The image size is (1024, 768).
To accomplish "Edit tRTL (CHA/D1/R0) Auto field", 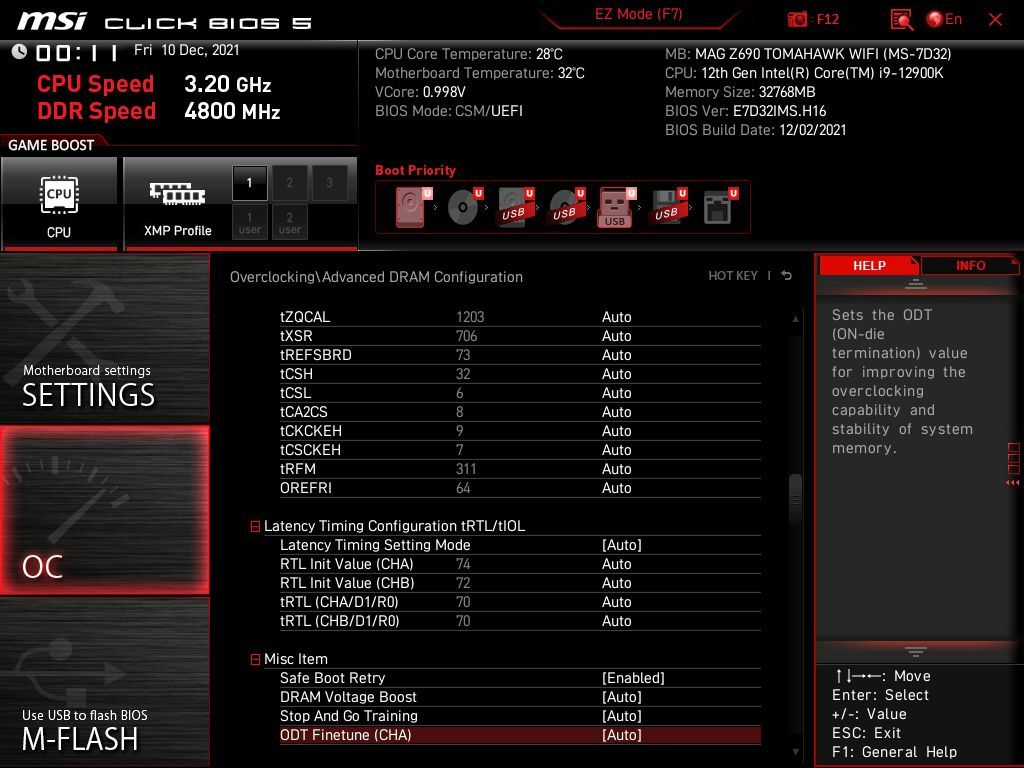I will click(616, 601).
